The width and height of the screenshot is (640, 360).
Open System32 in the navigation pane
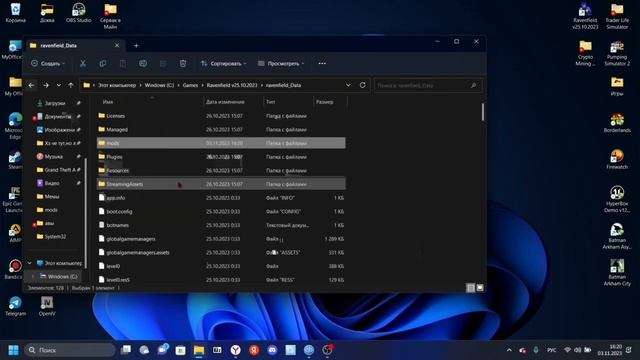[55, 236]
